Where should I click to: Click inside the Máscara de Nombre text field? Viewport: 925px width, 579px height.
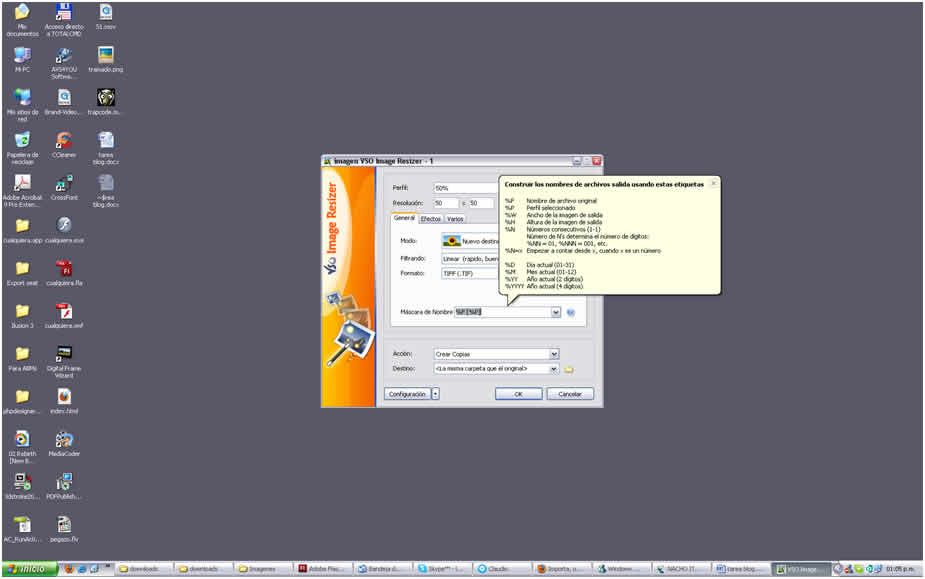503,312
